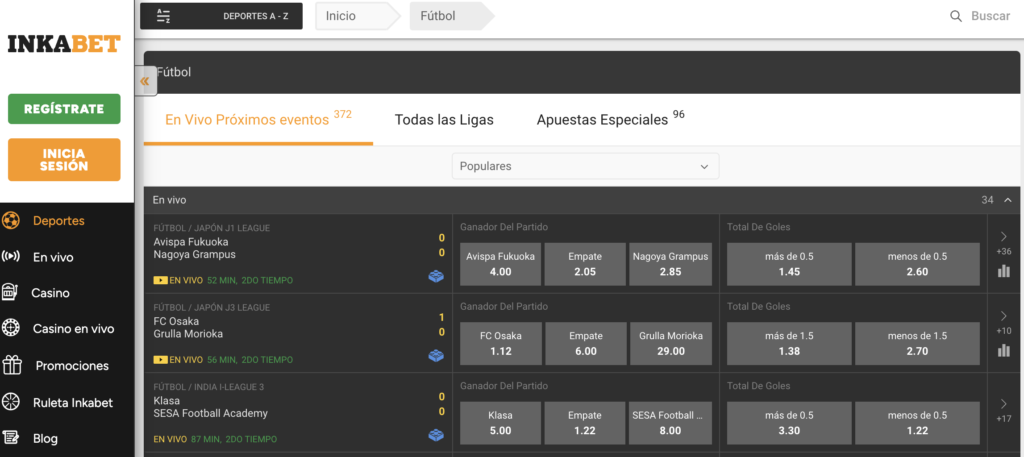The image size is (1024, 457).
Task: Select más de 0.5 at 1.45
Action: pos(789,264)
